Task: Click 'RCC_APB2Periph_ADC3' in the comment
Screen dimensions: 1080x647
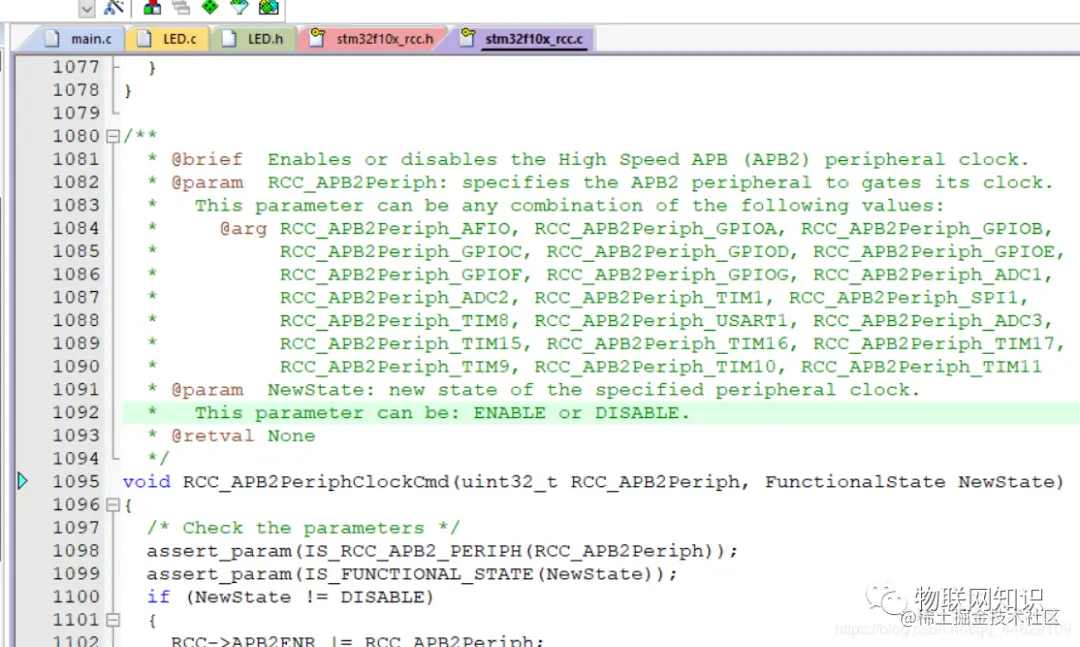Action: pos(928,320)
